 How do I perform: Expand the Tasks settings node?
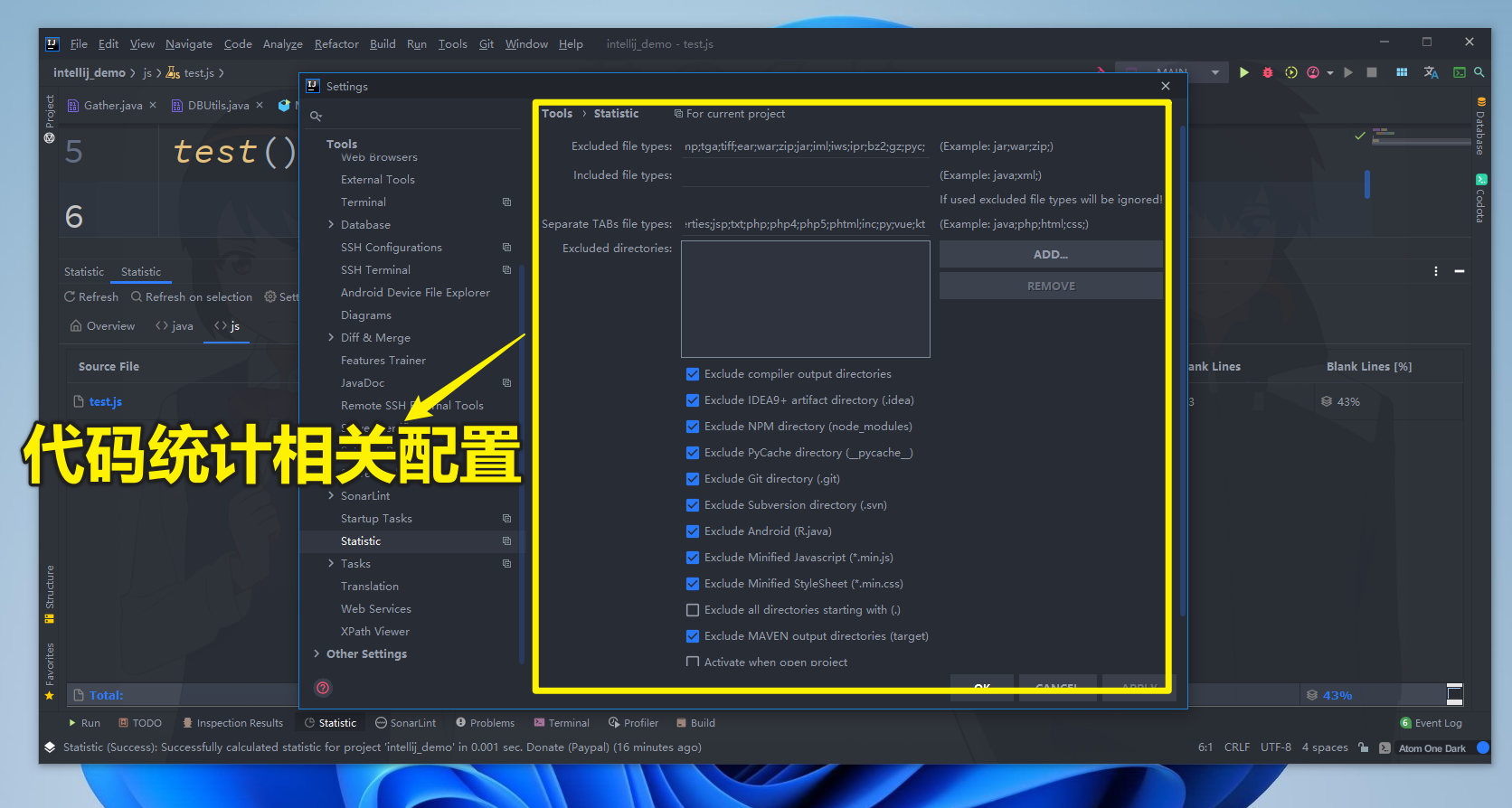click(x=331, y=564)
